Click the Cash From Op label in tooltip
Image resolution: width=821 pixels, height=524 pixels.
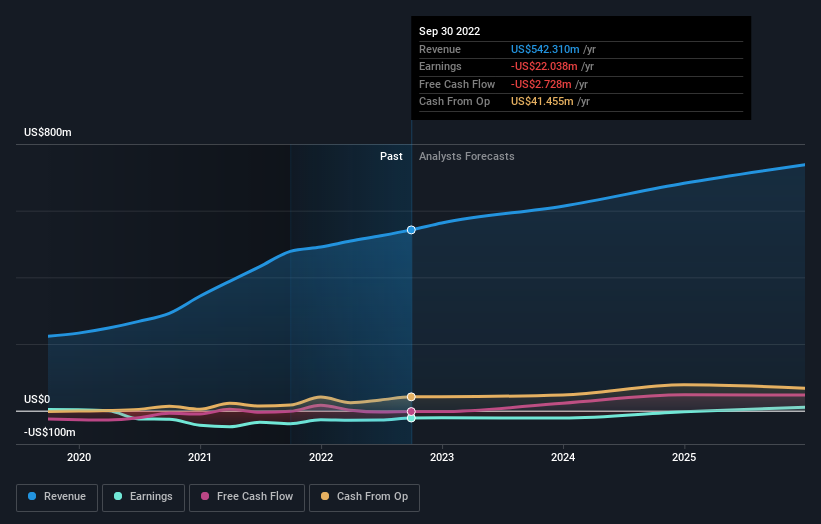[x=454, y=102]
